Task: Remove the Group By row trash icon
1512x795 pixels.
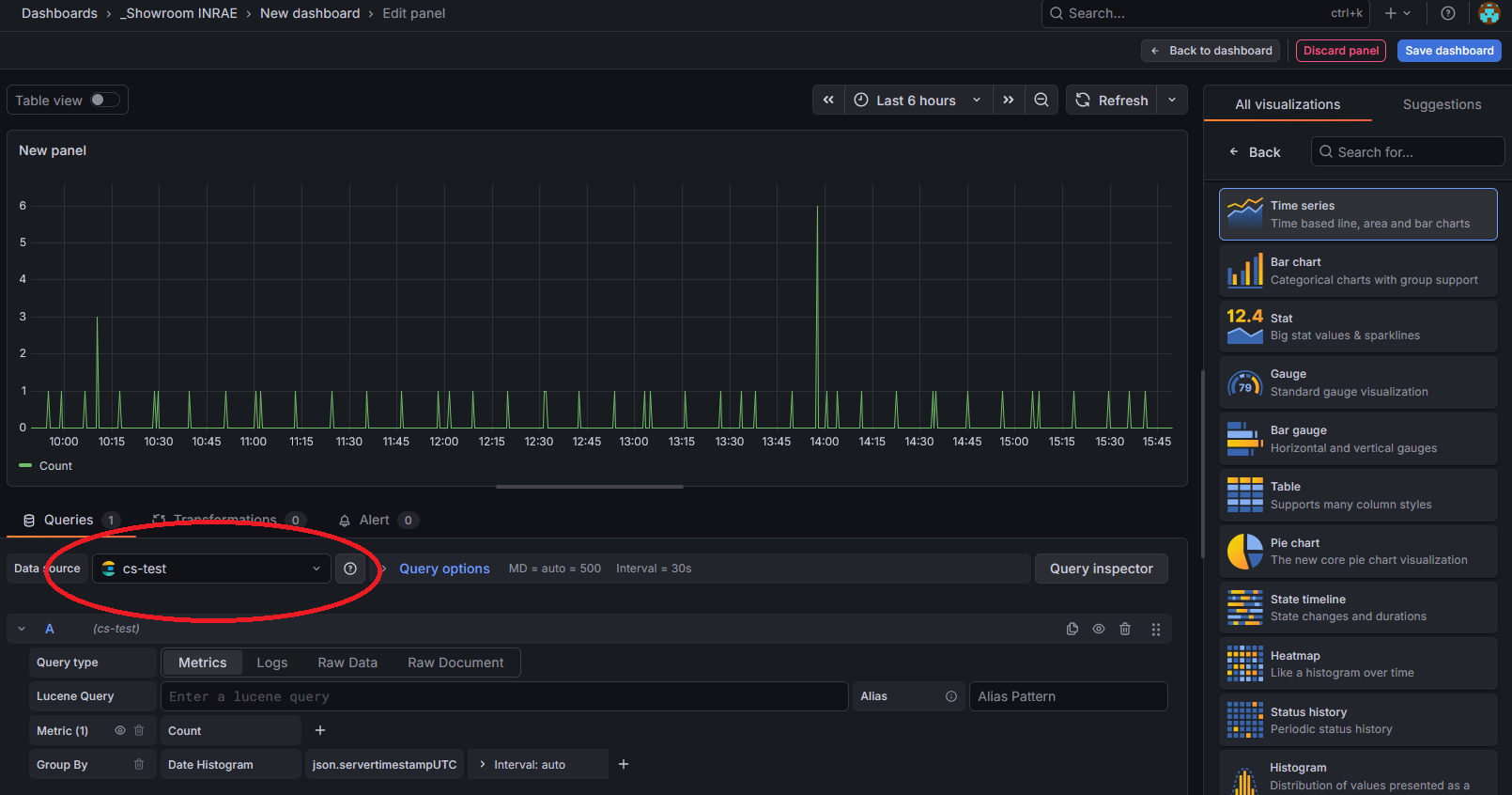Action: (x=139, y=764)
